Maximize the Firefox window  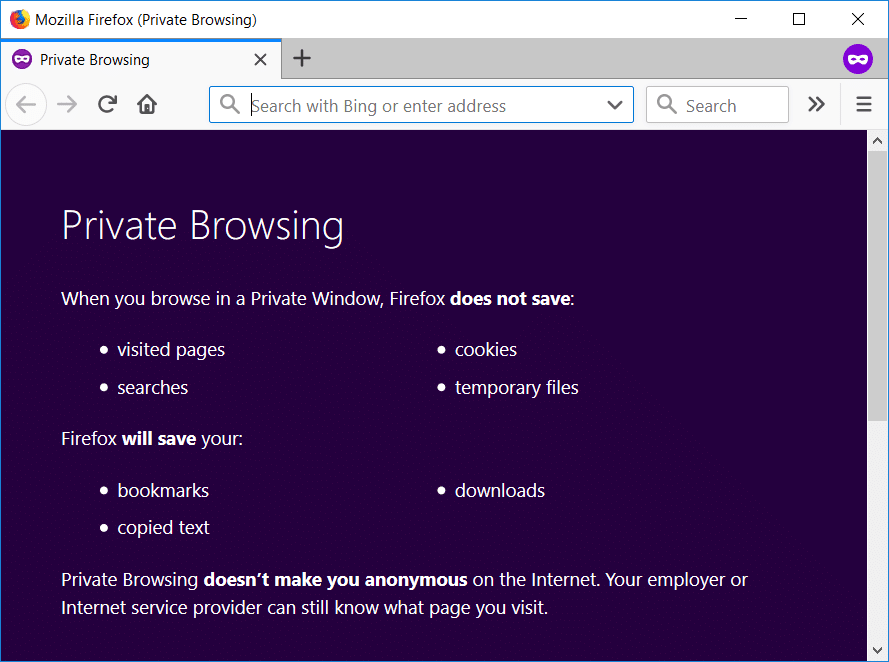799,19
